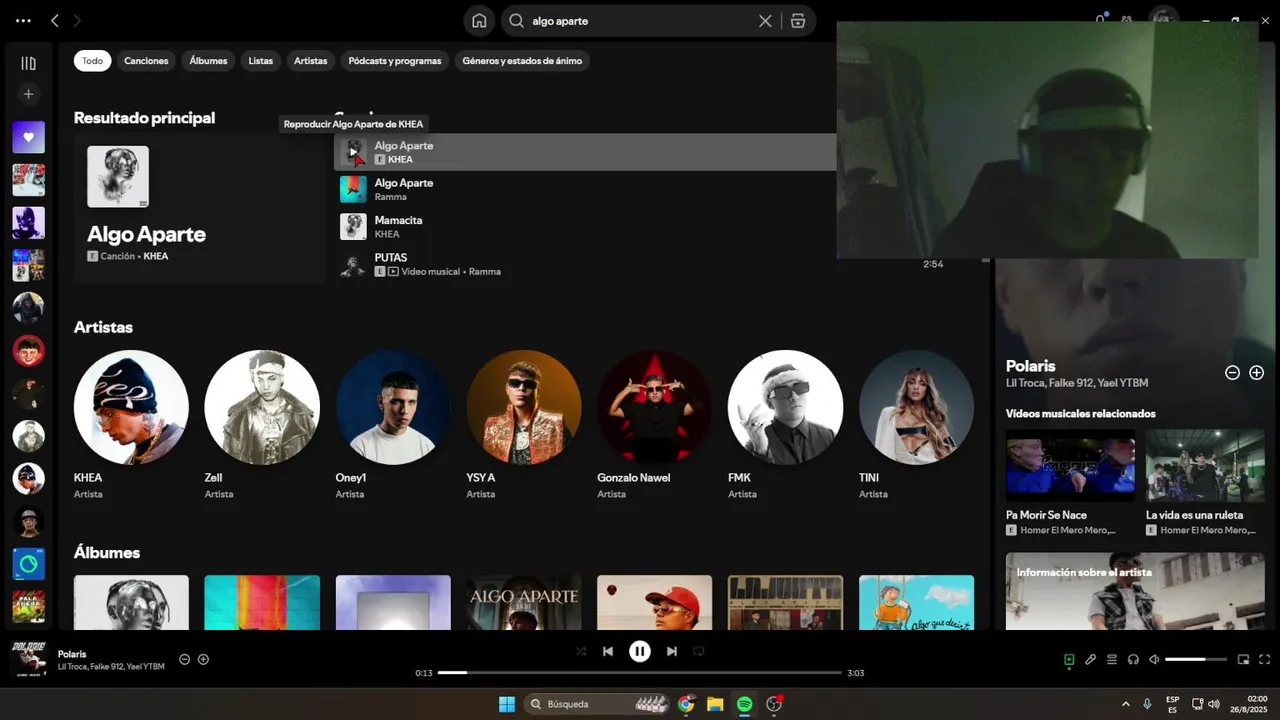Open the album cover titled ALGO APARTE
The width and height of the screenshot is (1280, 720).
tap(524, 602)
